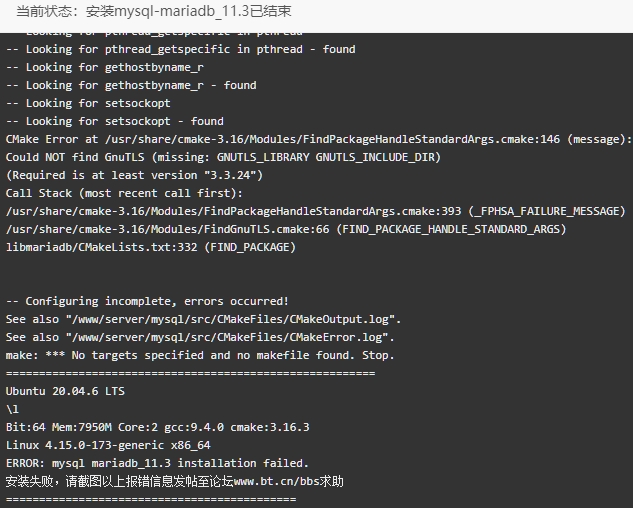633x508 pixels.
Task: Click the status header about mysql-mariadb_11.3 installation
Action: 154,11
